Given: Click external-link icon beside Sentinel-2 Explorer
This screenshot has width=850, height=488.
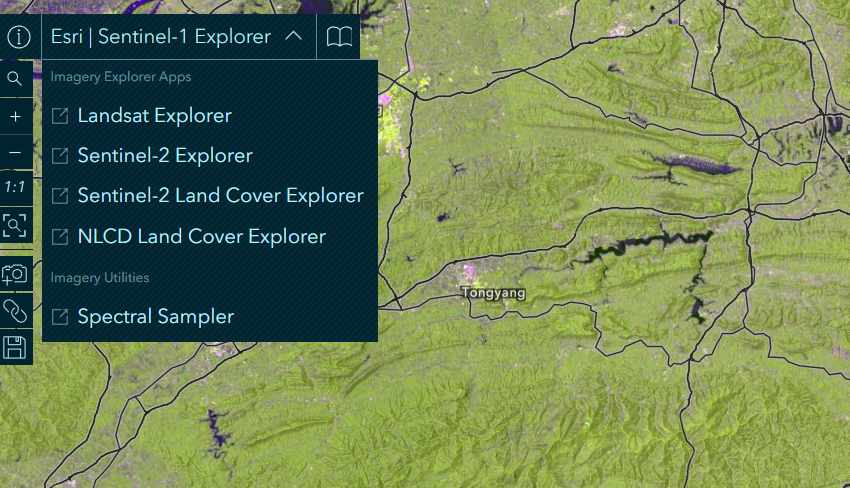Looking at the screenshot, I should pos(60,156).
